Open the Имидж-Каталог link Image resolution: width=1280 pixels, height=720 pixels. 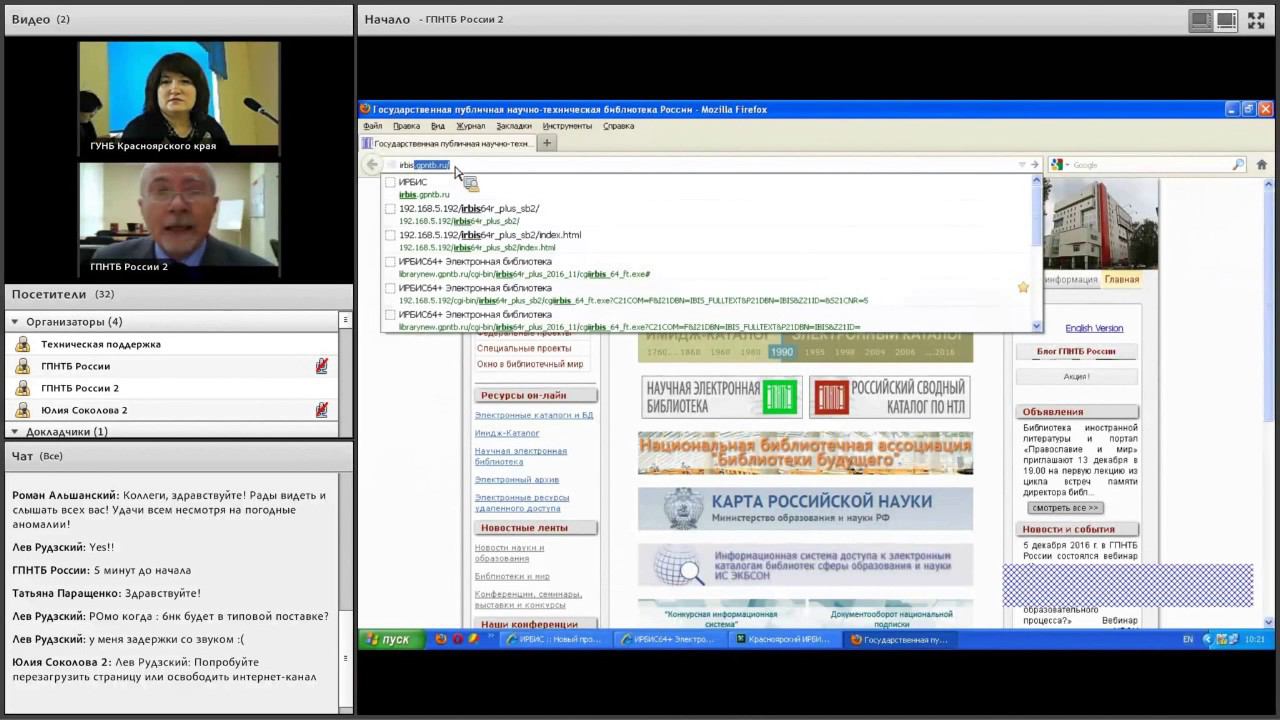pos(507,433)
